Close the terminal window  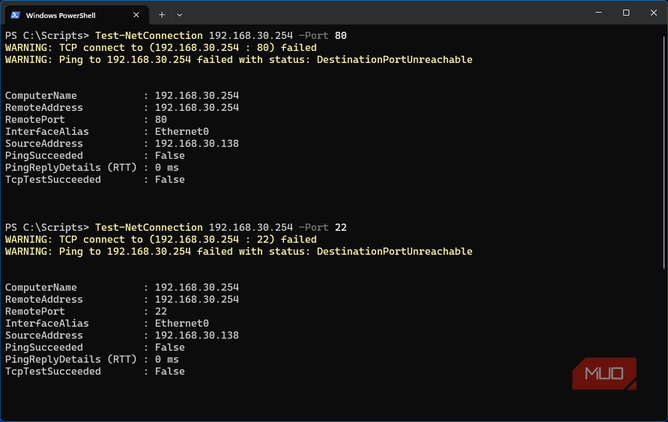coord(654,13)
